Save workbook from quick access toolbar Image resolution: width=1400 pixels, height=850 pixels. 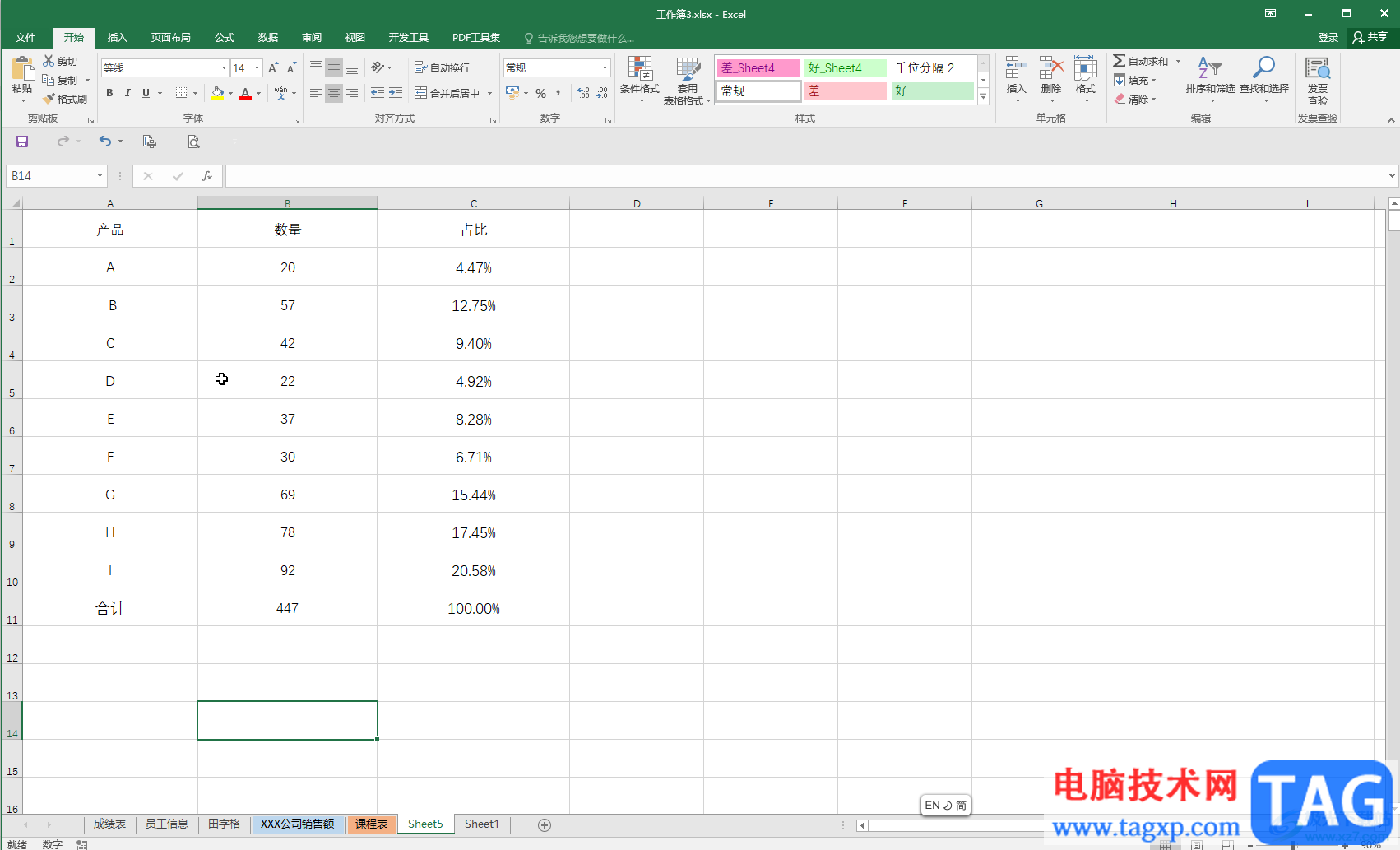coord(22,142)
